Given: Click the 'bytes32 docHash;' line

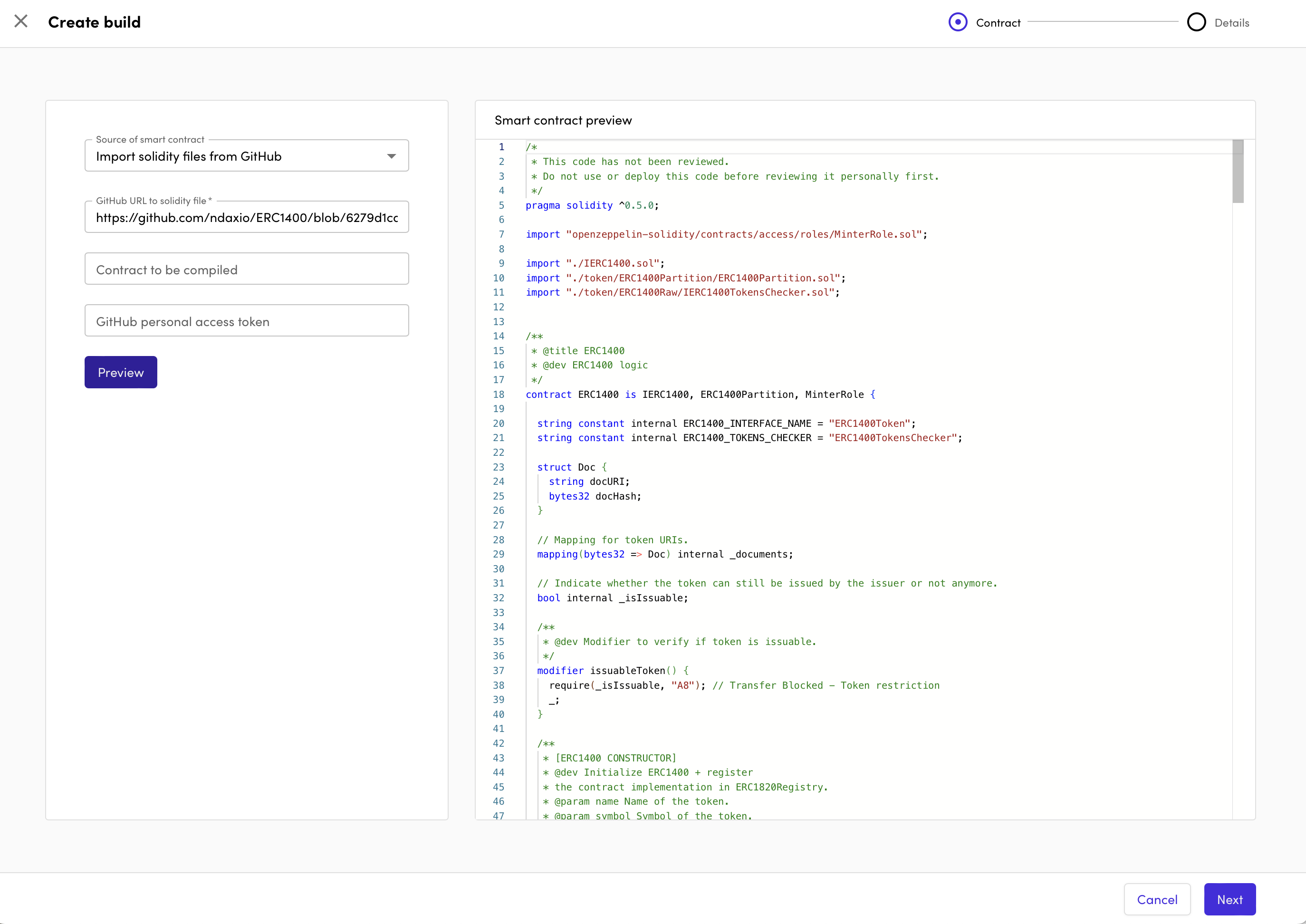Looking at the screenshot, I should tap(595, 497).
